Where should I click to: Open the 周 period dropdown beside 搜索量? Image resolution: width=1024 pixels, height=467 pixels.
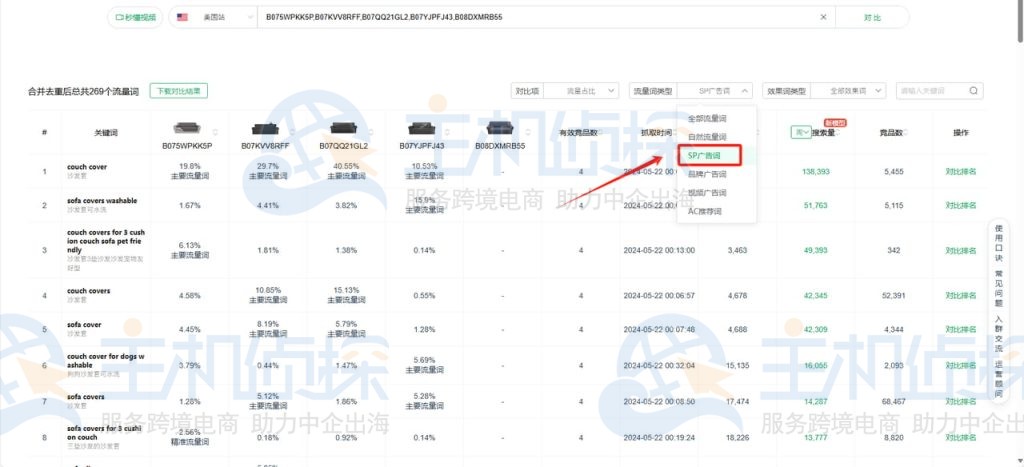click(x=801, y=133)
